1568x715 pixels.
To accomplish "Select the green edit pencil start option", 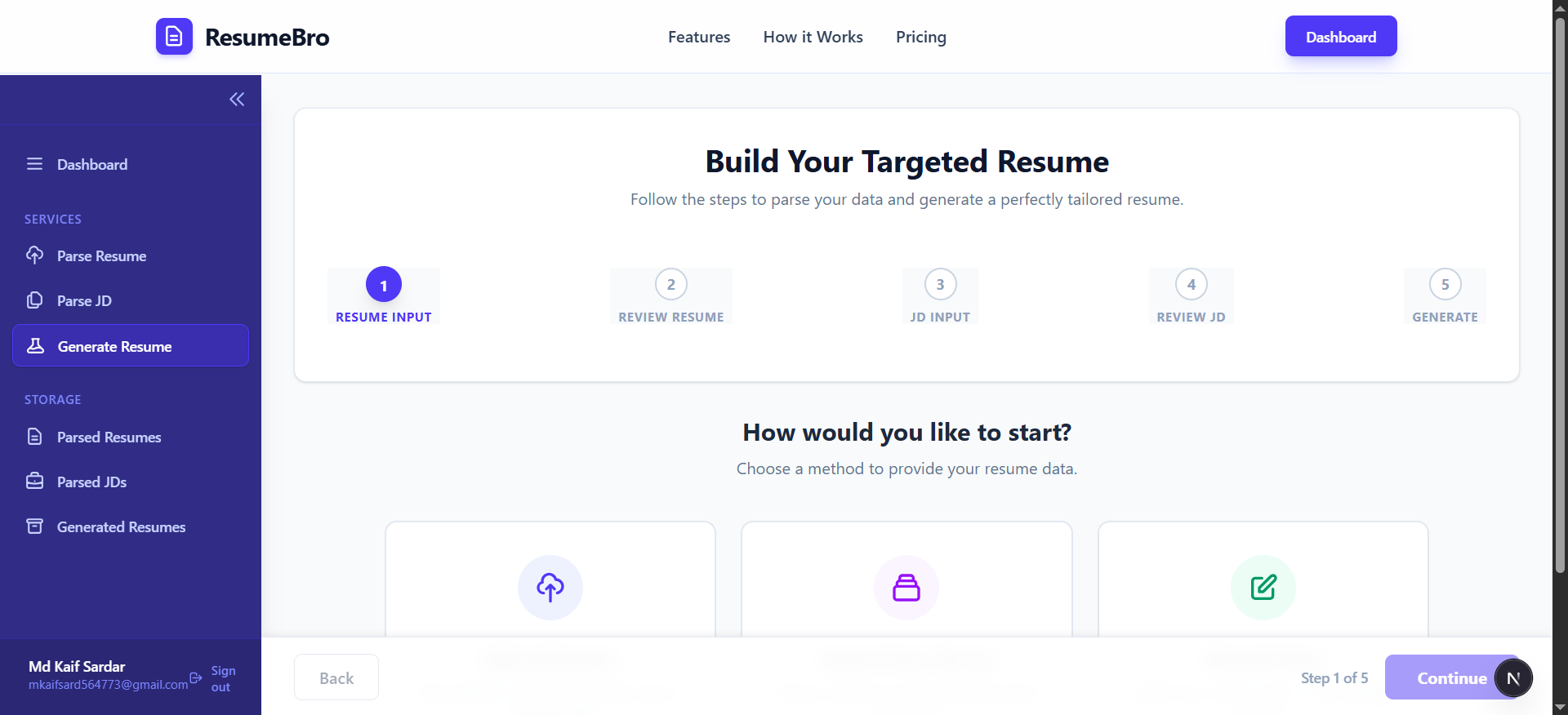I will pyautogui.click(x=1263, y=588).
